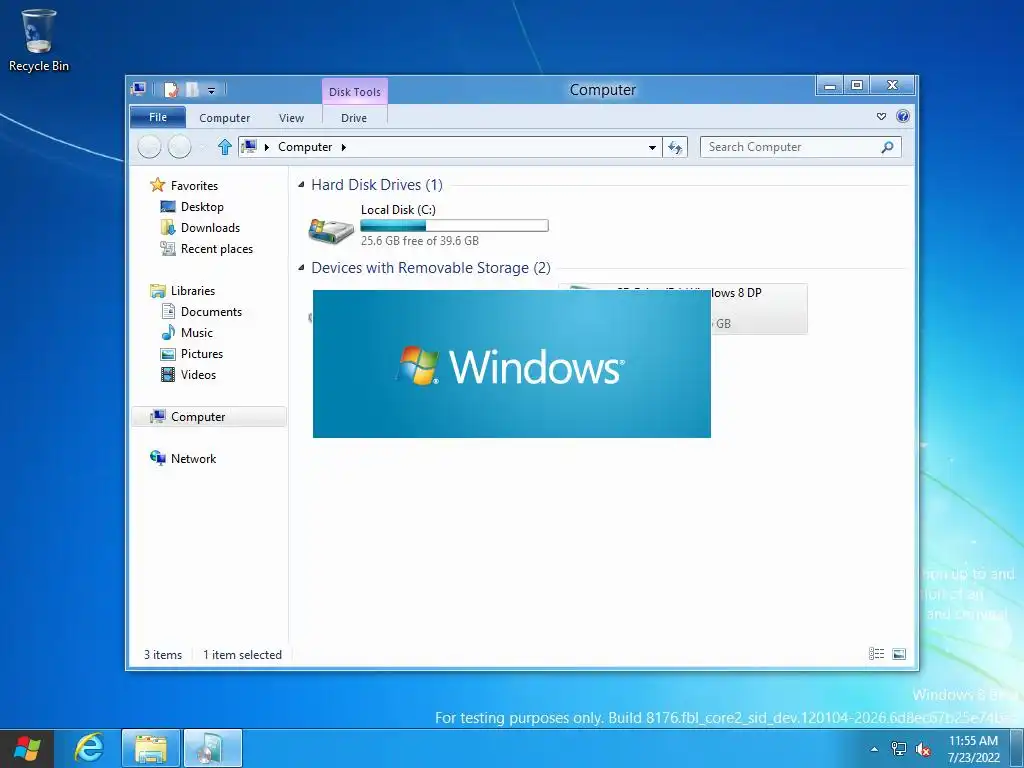This screenshot has width=1024, height=768.
Task: Click the '3 items' status bar text
Action: click(x=163, y=654)
